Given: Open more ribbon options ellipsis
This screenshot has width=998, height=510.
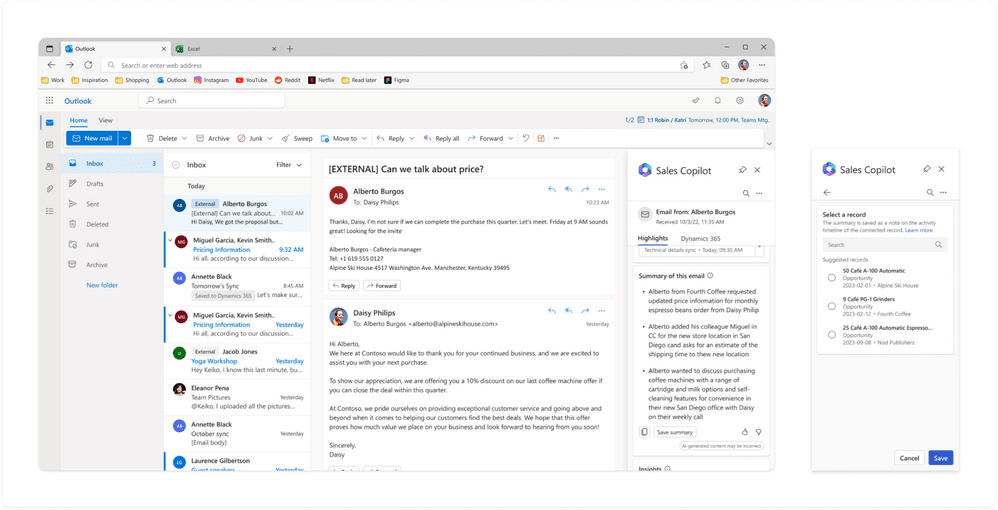Looking at the screenshot, I should tap(556, 138).
